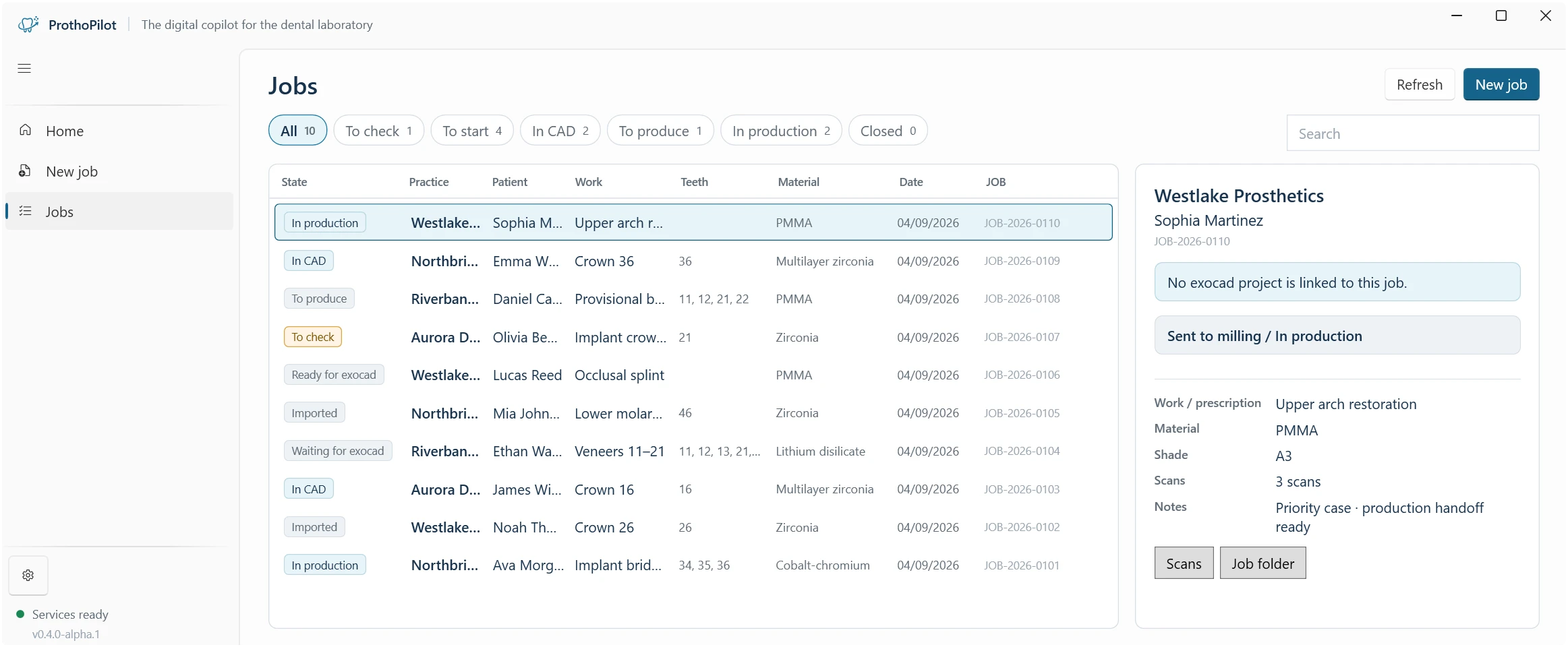Click the green Services ready status dot
1568x647 pixels.
(x=20, y=614)
